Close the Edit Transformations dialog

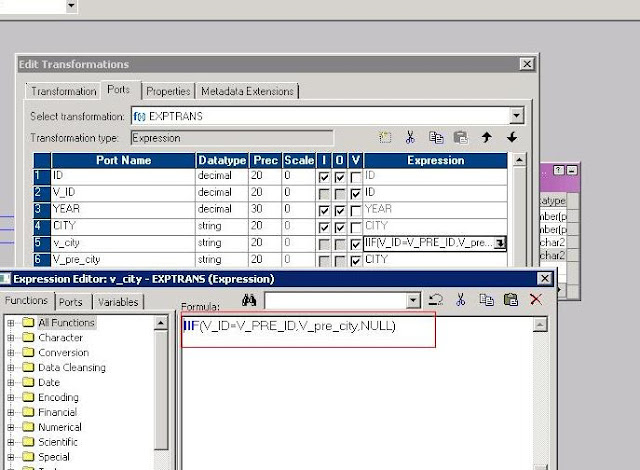pyautogui.click(x=527, y=64)
